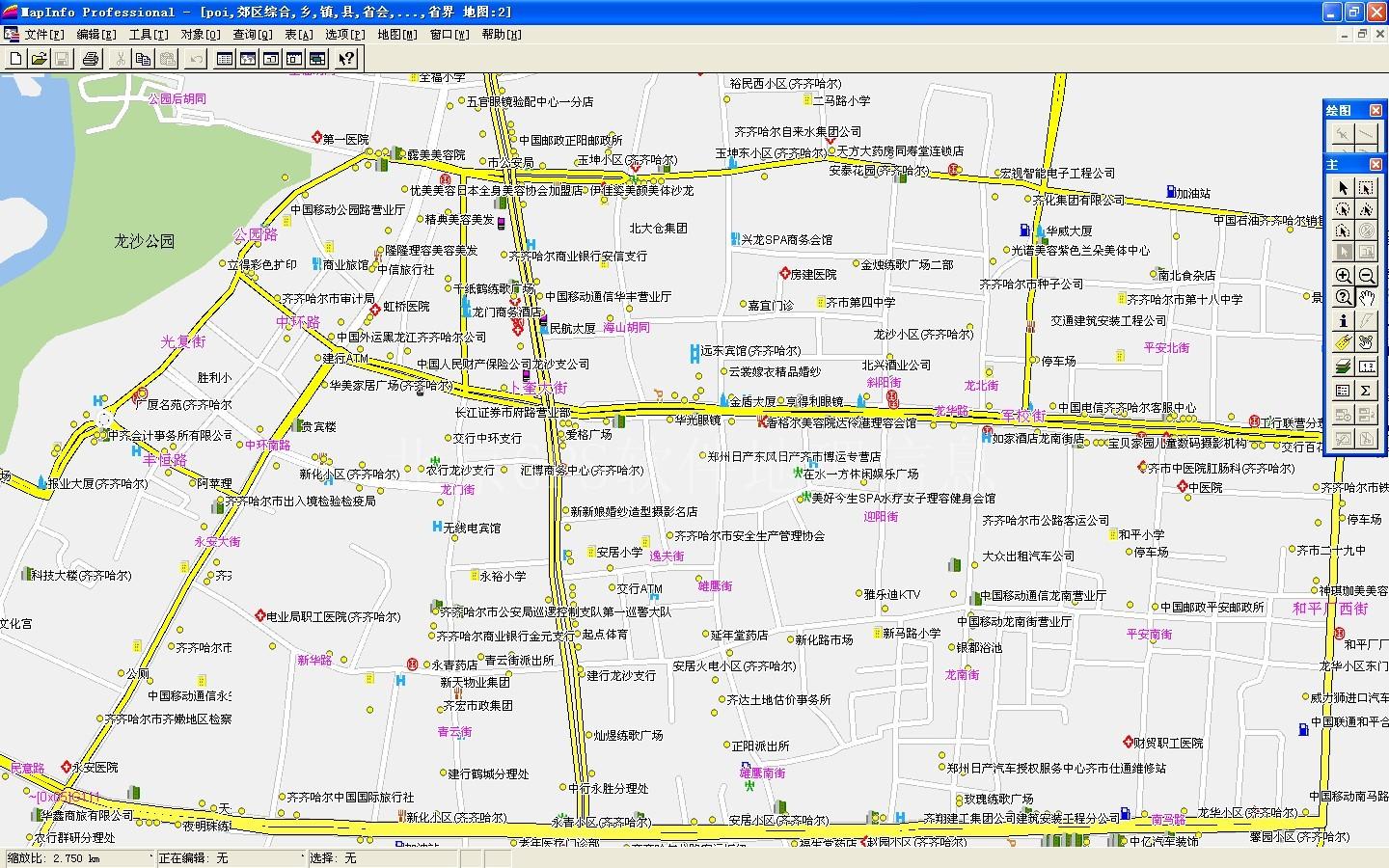
Task: Click the Print icon on the toolbar
Action: [91, 58]
